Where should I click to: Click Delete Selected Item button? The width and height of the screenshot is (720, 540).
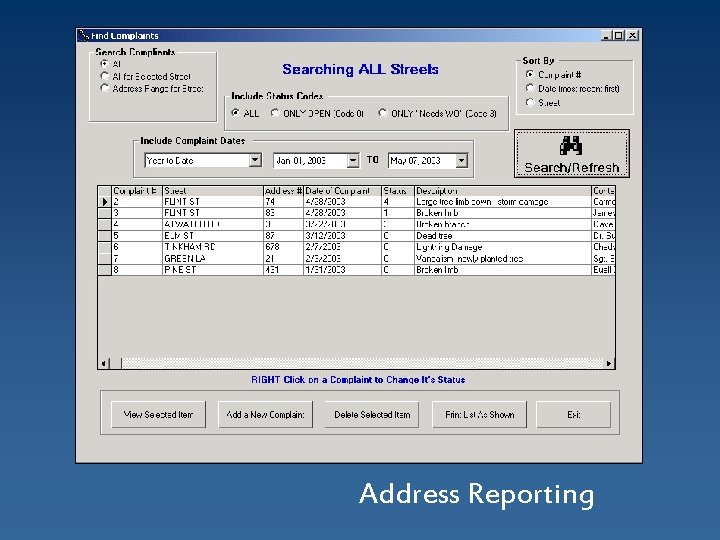click(372, 415)
